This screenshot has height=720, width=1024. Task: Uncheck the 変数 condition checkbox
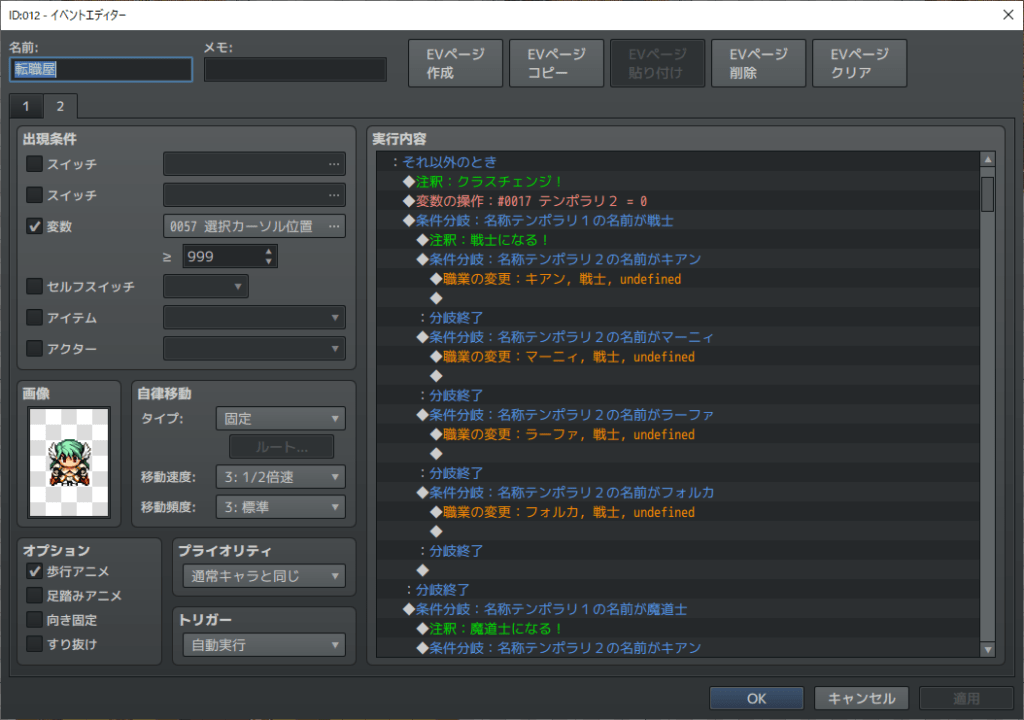(x=34, y=226)
